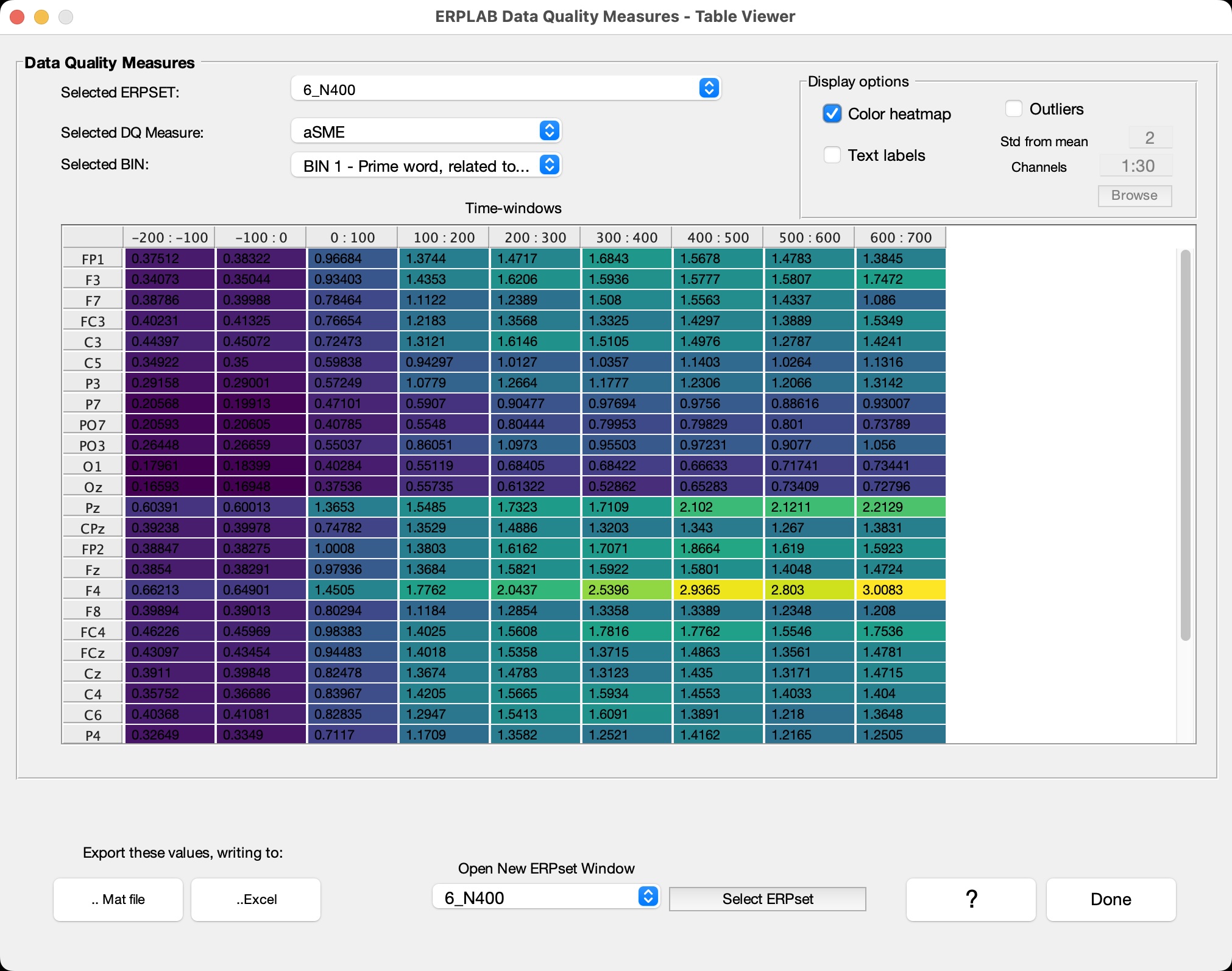Click the Browse channels button
Screen dimensions: 1232x971
[x=1135, y=196]
